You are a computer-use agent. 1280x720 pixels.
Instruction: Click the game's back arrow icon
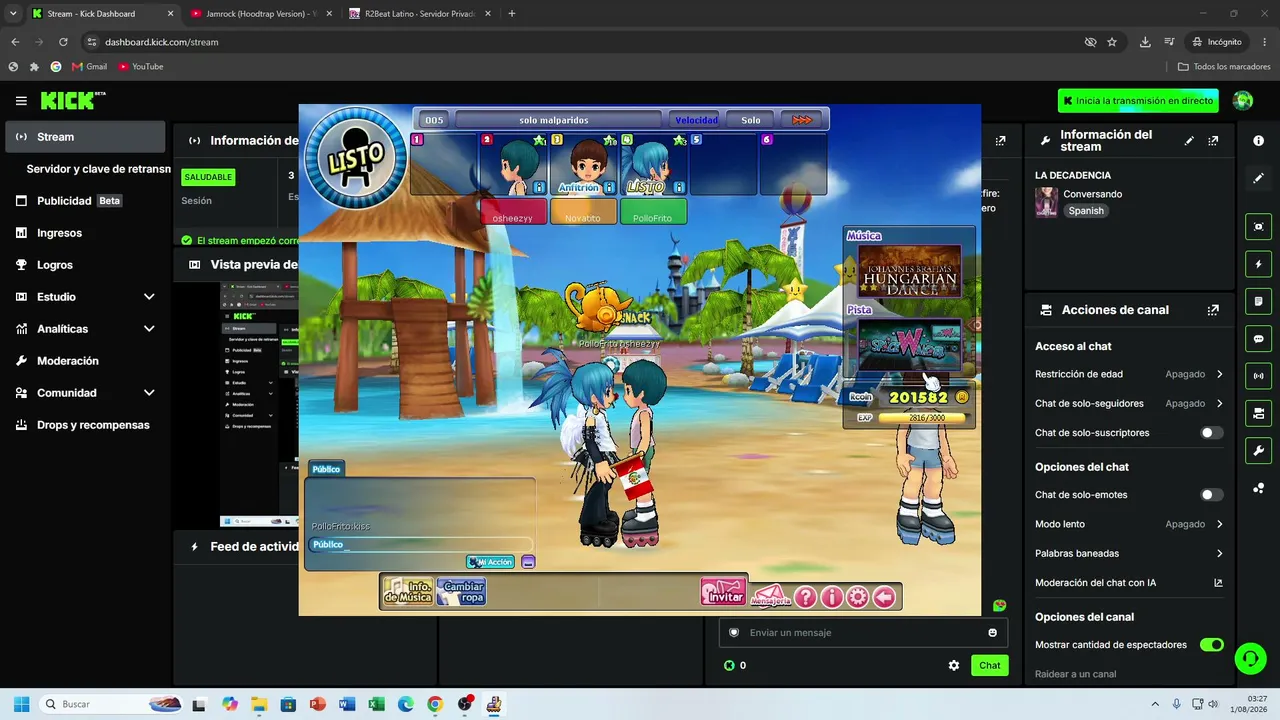pyautogui.click(x=884, y=597)
